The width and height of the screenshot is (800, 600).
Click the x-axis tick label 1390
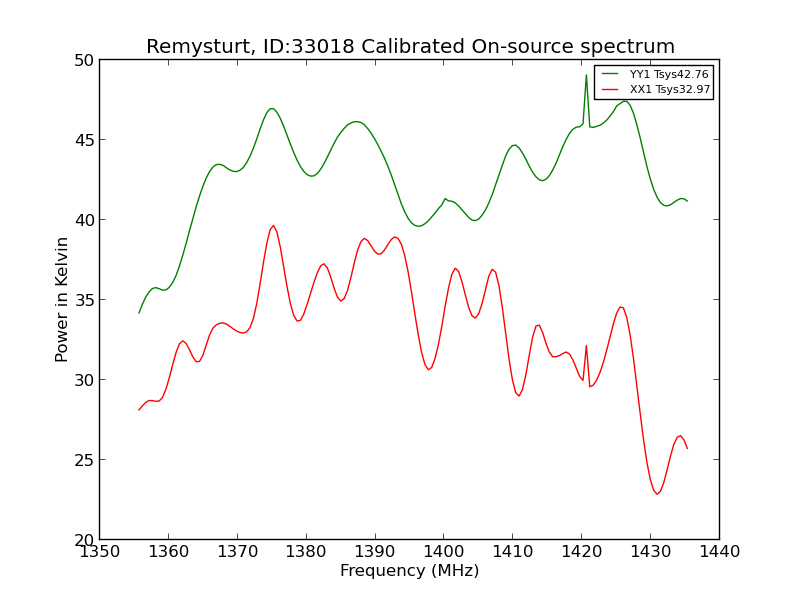[375, 552]
